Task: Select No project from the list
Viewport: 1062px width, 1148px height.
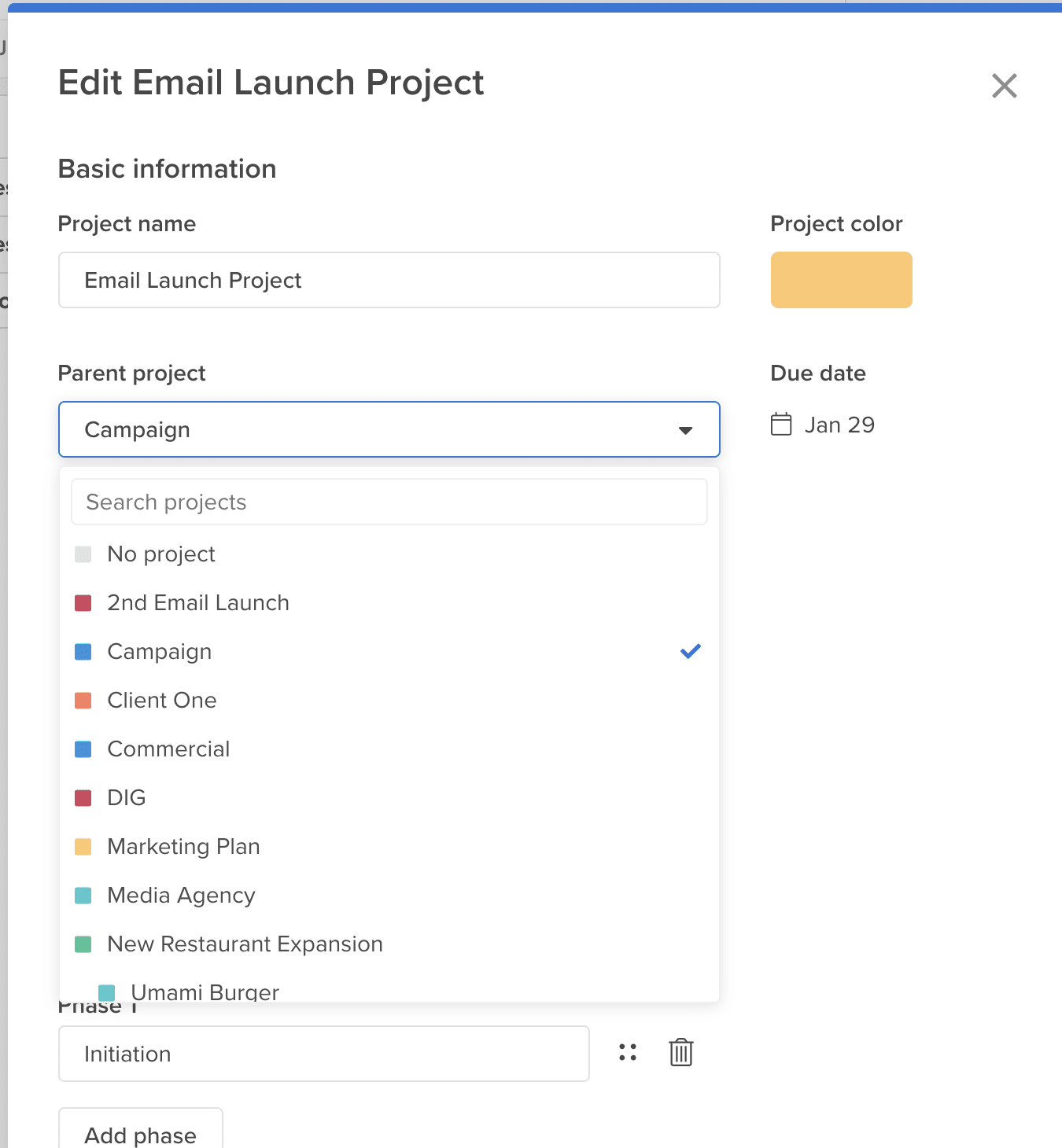Action: point(160,554)
